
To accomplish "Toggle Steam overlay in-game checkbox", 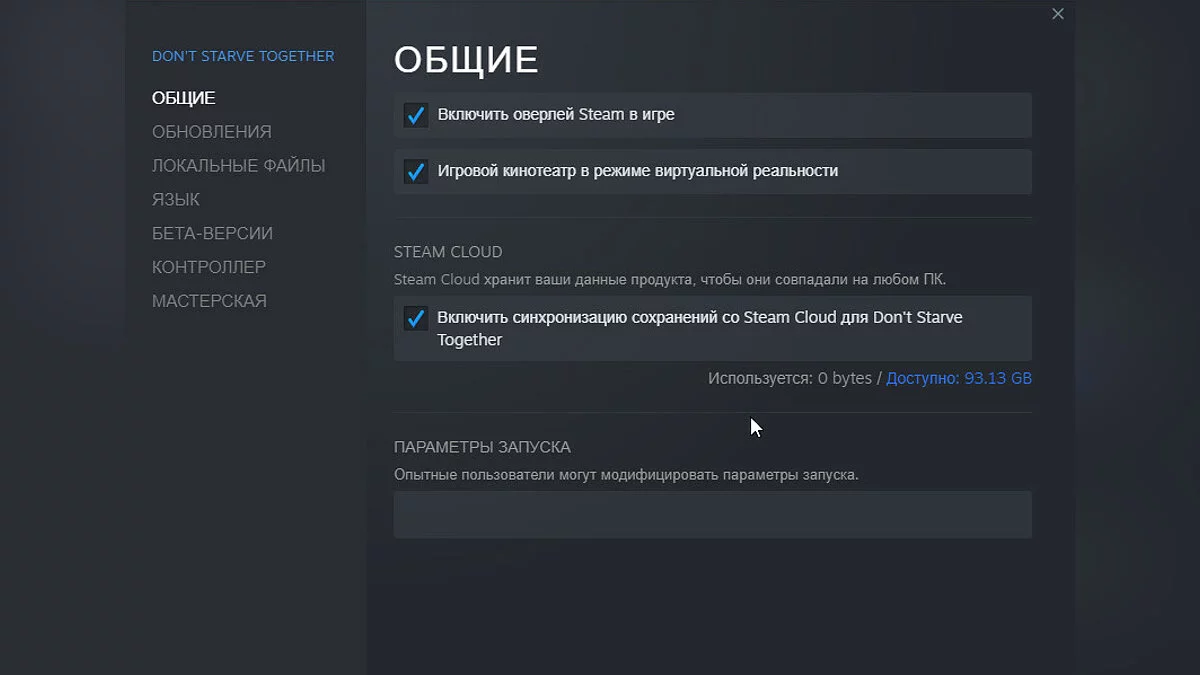I will [416, 115].
